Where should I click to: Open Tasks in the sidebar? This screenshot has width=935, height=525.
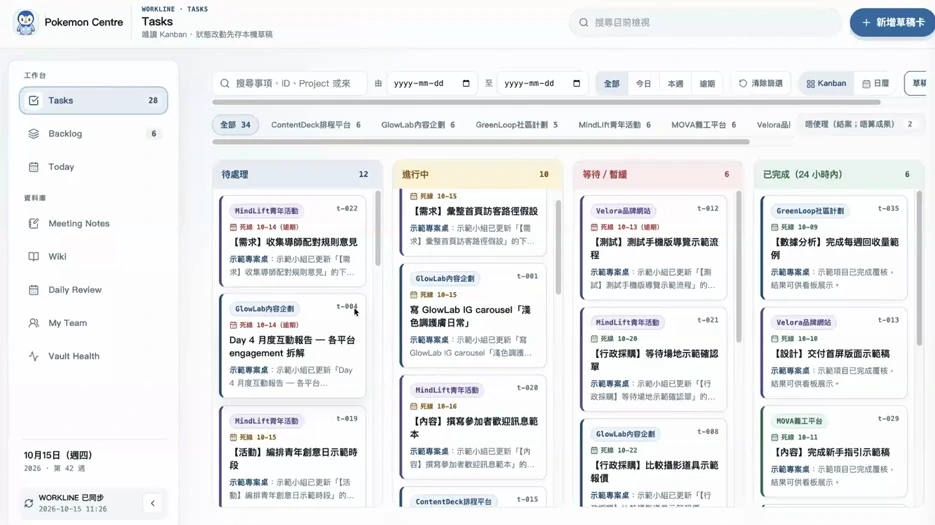tap(94, 100)
